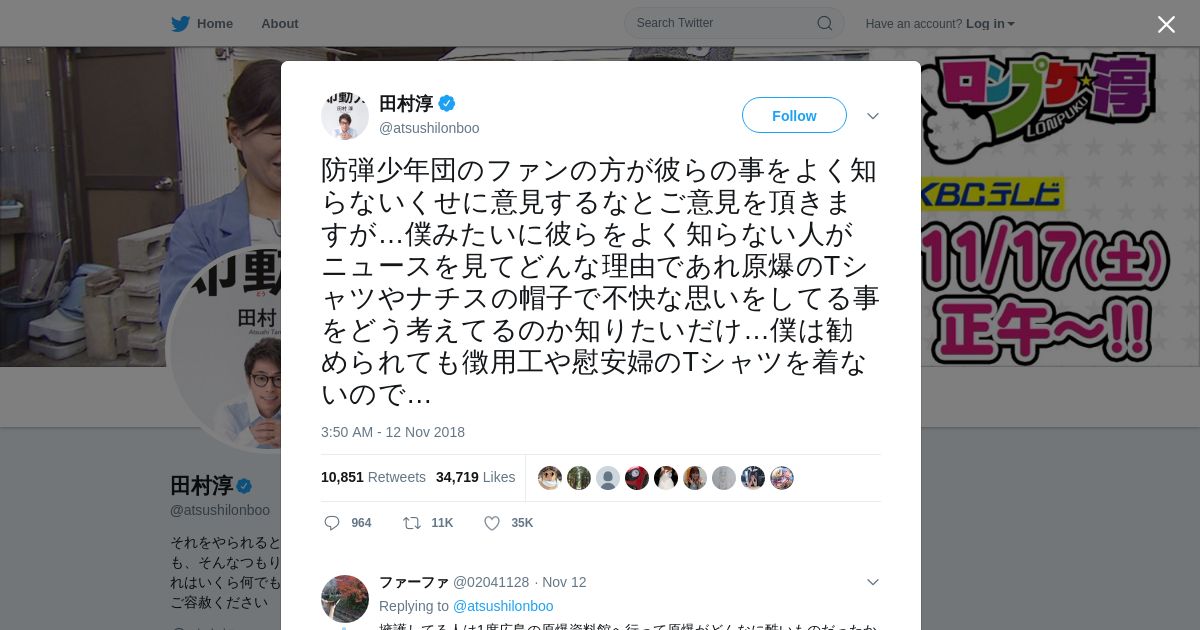Click the search magnifier icon
Image resolution: width=1200 pixels, height=630 pixels.
point(825,23)
